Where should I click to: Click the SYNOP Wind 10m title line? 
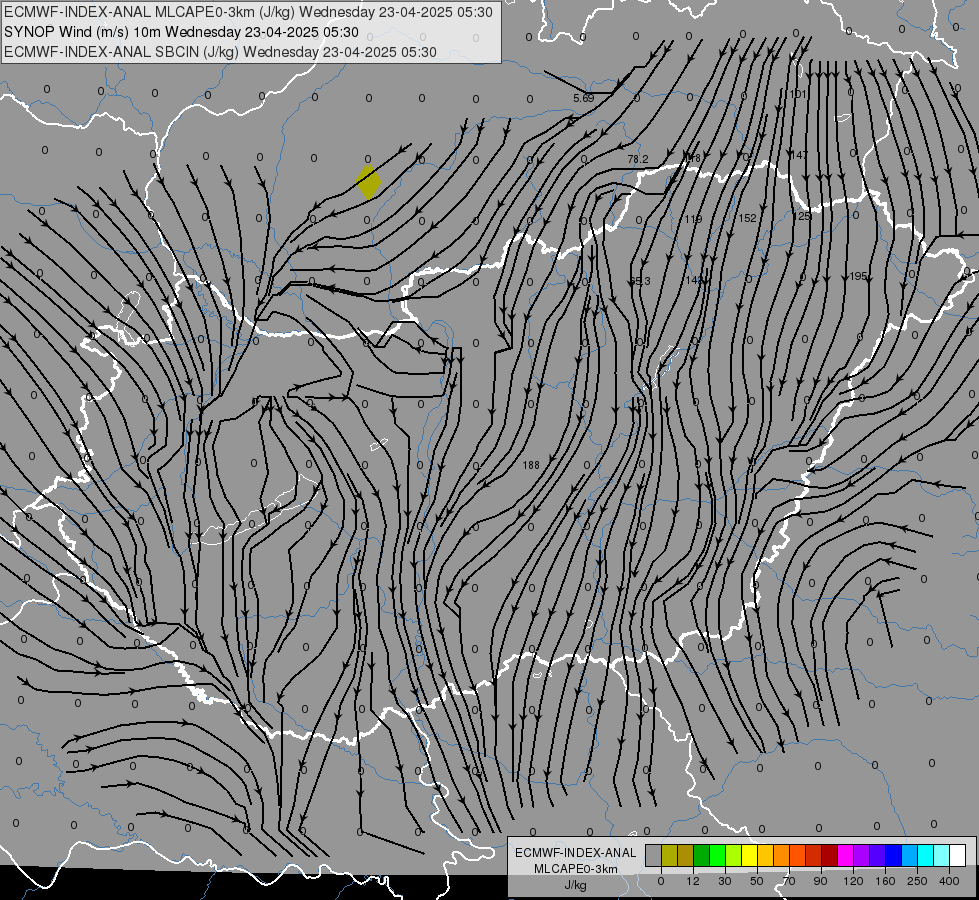tap(181, 32)
